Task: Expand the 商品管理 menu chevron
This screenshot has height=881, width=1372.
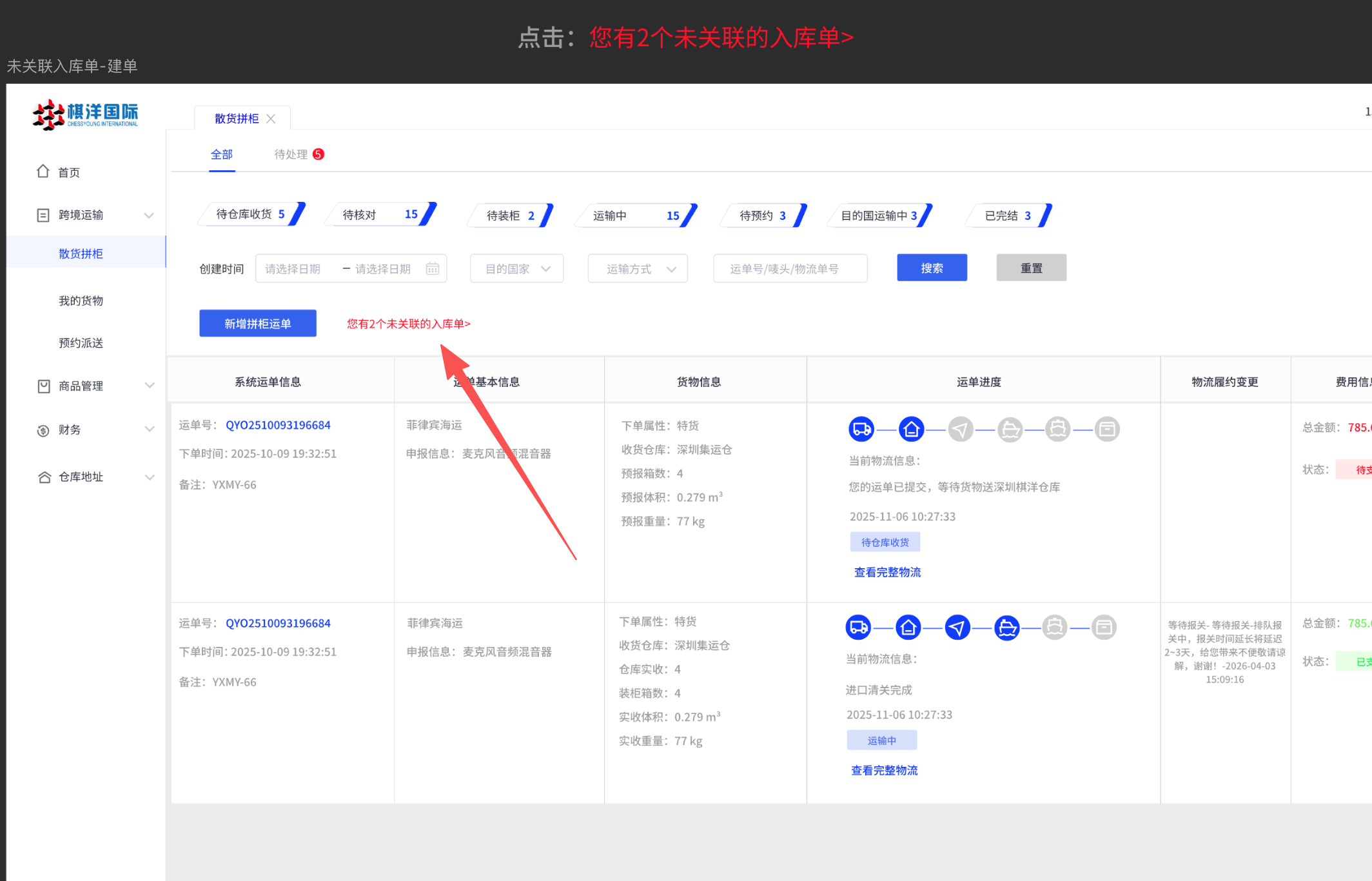Action: pos(150,386)
